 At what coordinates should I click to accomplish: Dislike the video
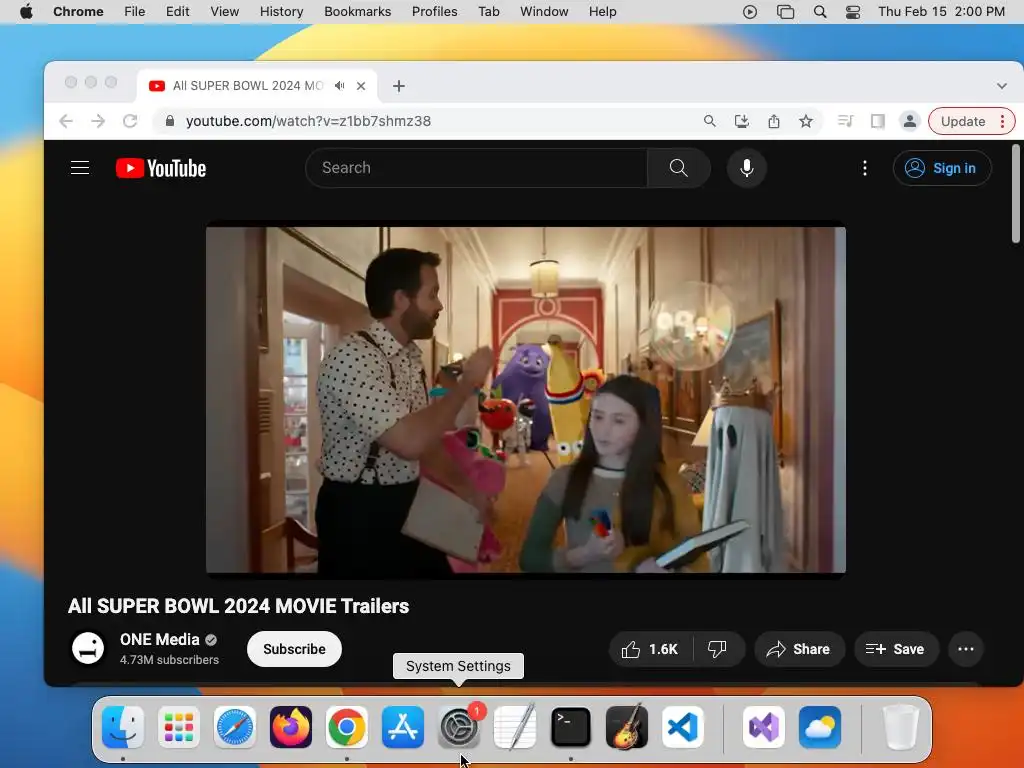tap(717, 649)
